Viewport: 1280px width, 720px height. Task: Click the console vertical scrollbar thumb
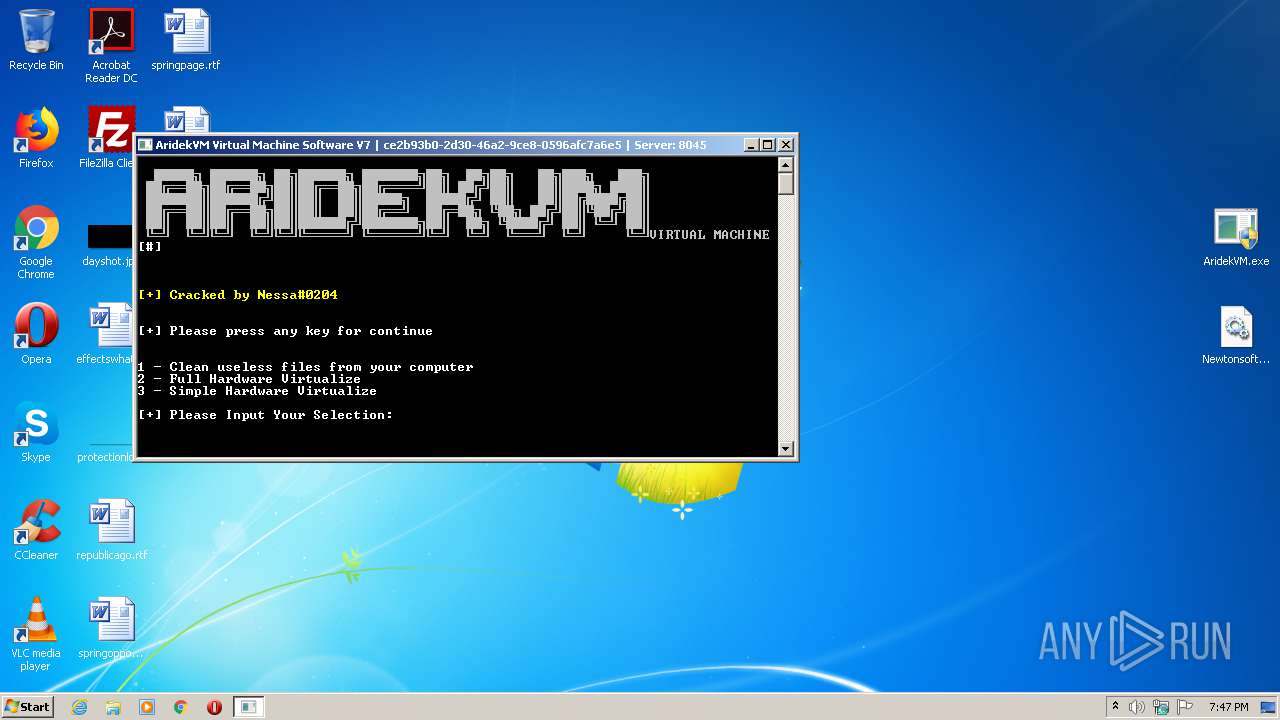pos(786,184)
